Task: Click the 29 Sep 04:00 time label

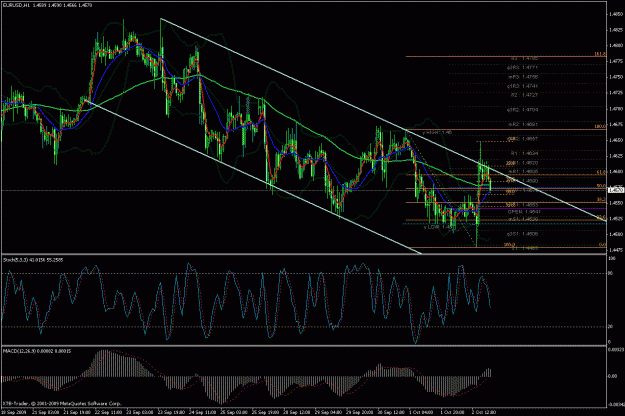Action: (x=328, y=412)
